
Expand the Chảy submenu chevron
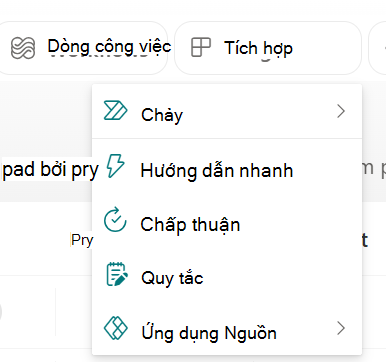click(341, 111)
